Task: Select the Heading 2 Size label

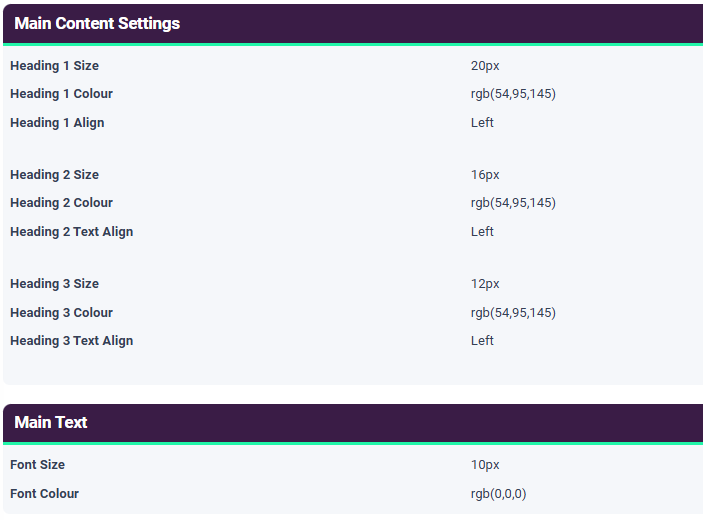Action: pyautogui.click(x=54, y=175)
